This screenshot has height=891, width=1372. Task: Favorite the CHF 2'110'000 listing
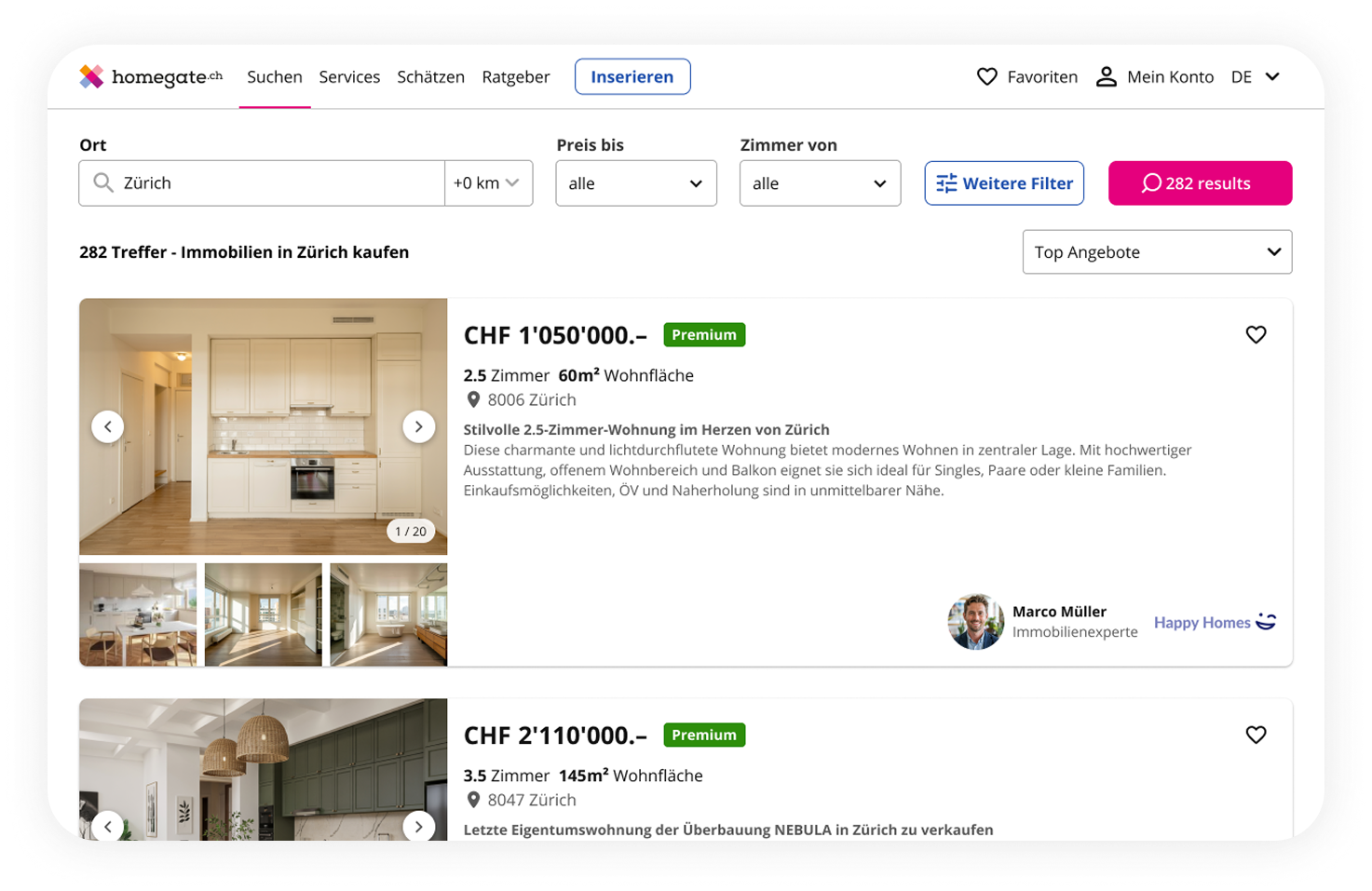[x=1256, y=735]
